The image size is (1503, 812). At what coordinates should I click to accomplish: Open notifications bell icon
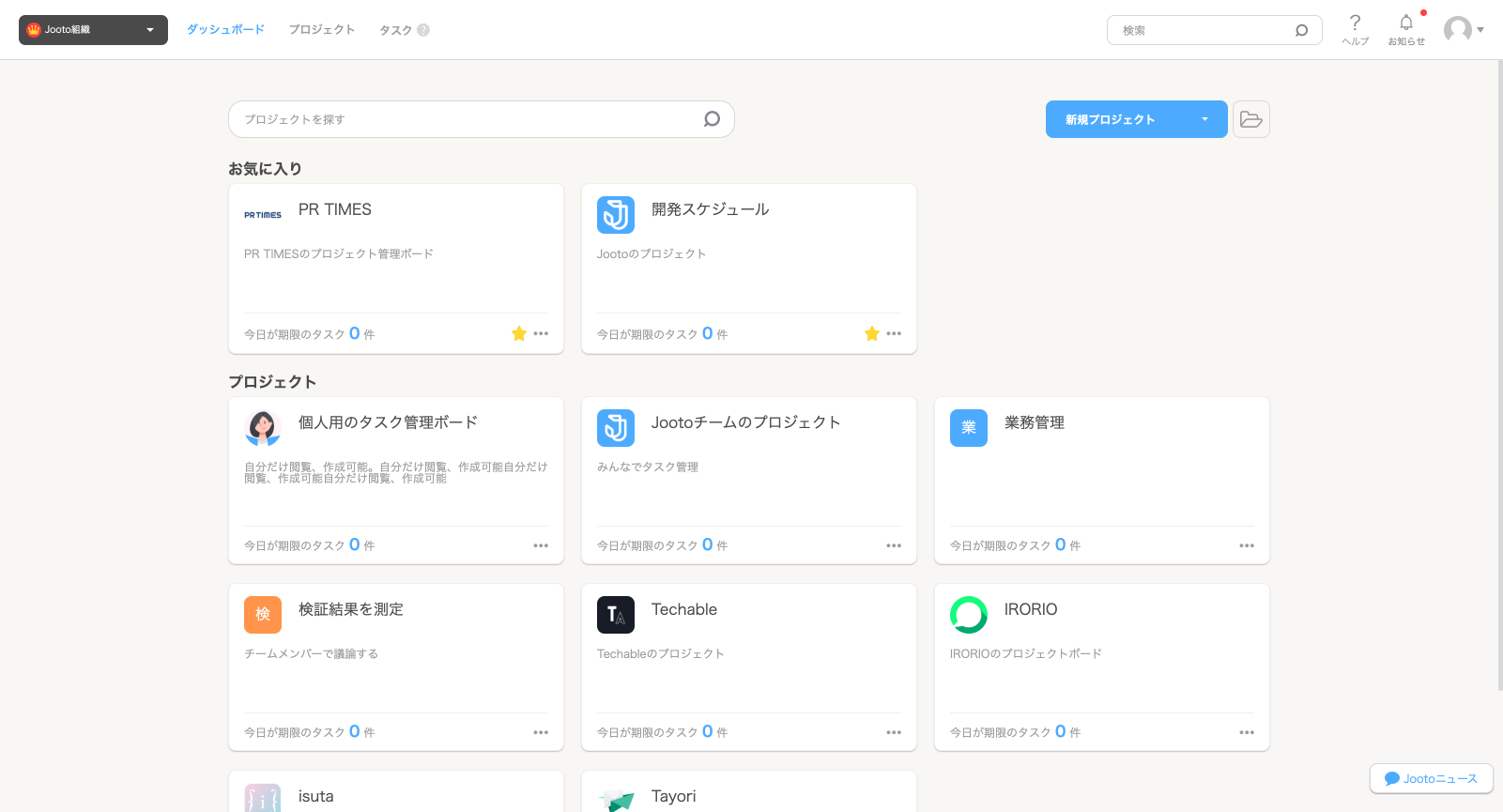point(1405,23)
